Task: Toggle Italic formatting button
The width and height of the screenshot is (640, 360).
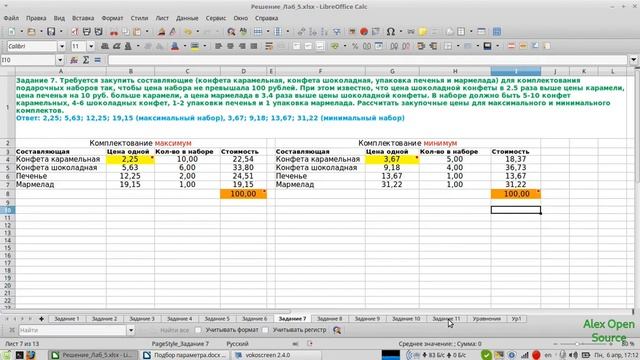Action: 116,46
